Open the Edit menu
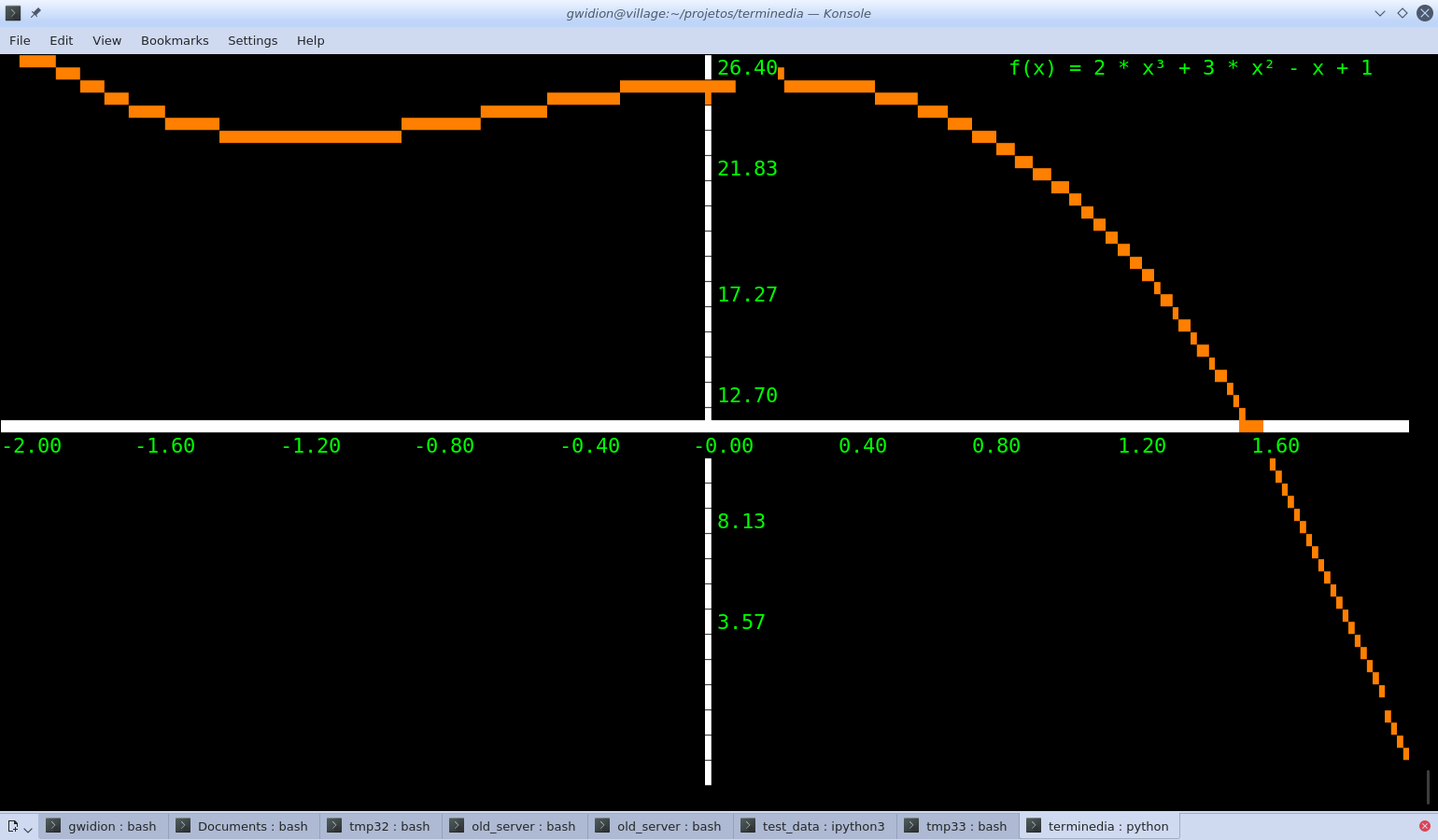1438x840 pixels. [x=61, y=40]
